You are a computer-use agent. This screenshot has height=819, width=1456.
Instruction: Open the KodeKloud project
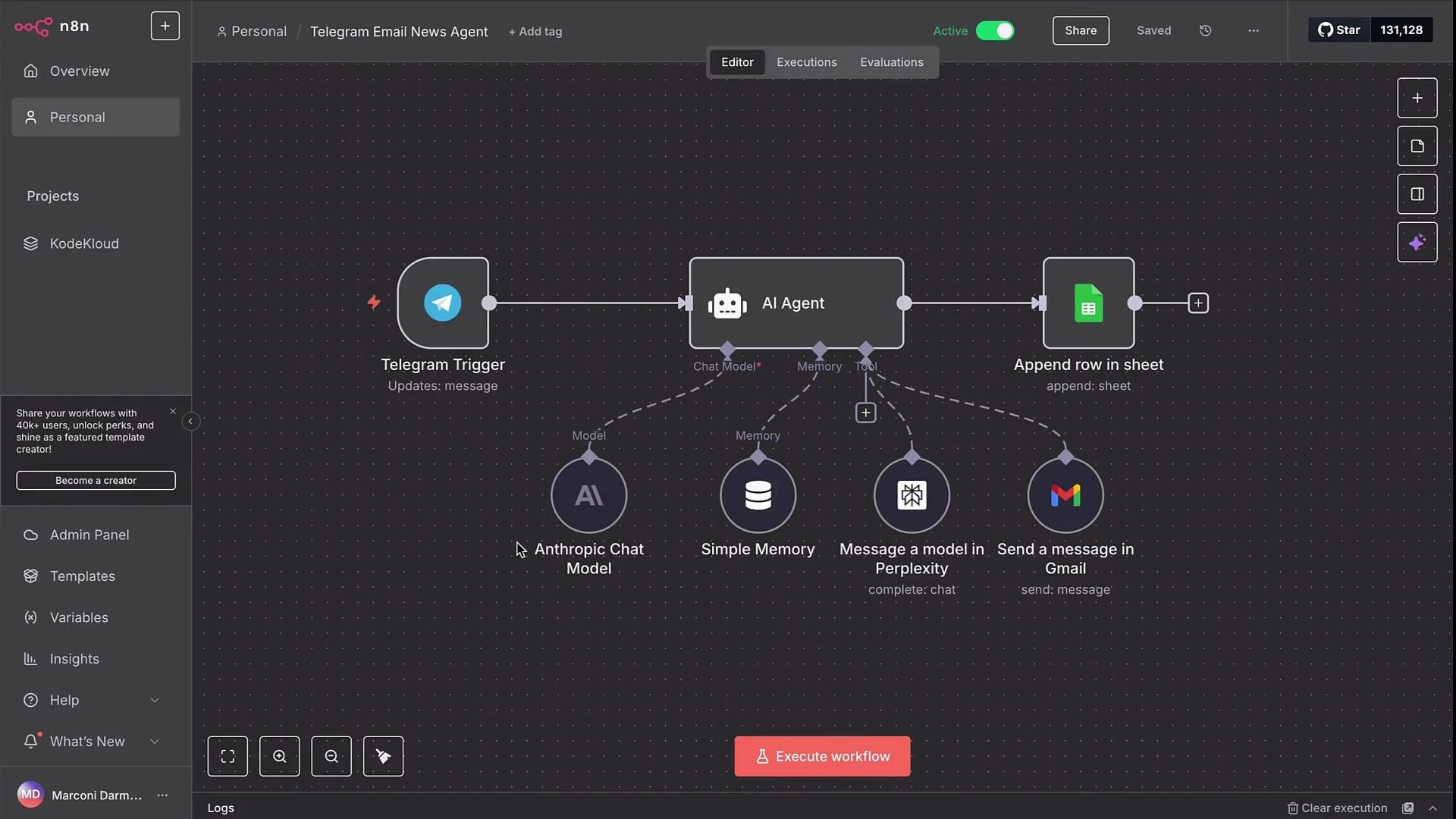[x=96, y=243]
